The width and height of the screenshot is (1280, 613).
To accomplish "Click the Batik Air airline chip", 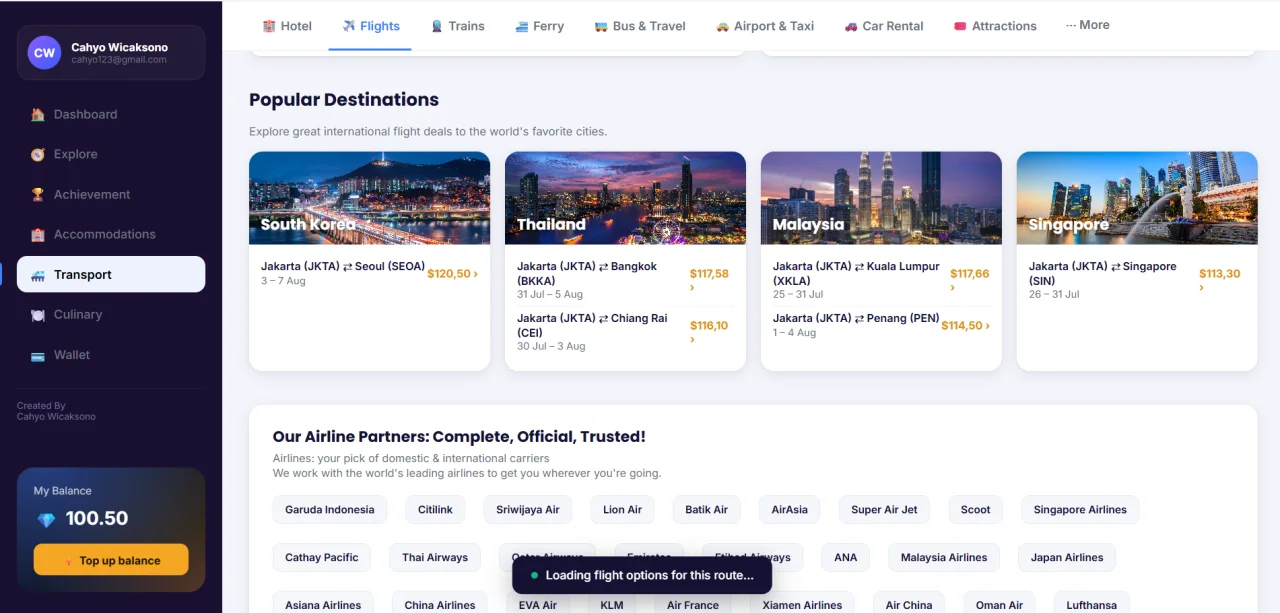I will click(706, 510).
